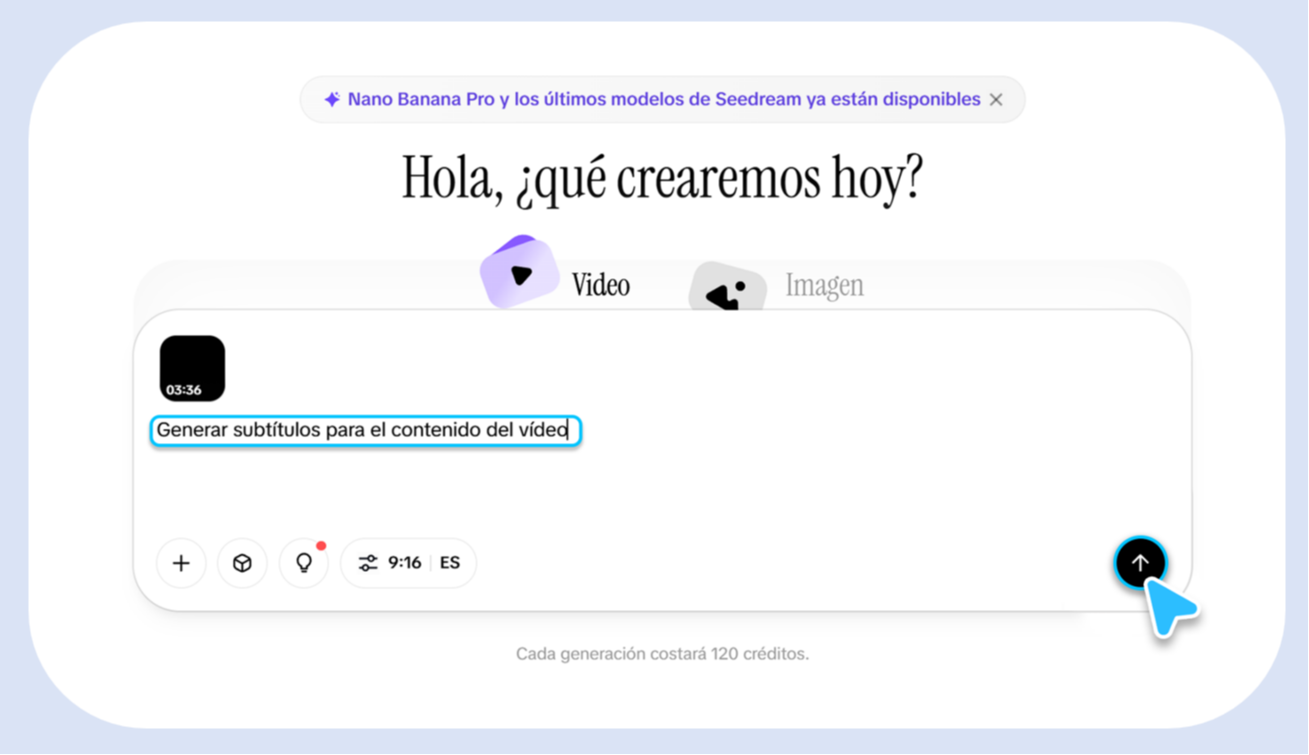Dismiss the Nano Banana Pro announcement banner

point(996,99)
